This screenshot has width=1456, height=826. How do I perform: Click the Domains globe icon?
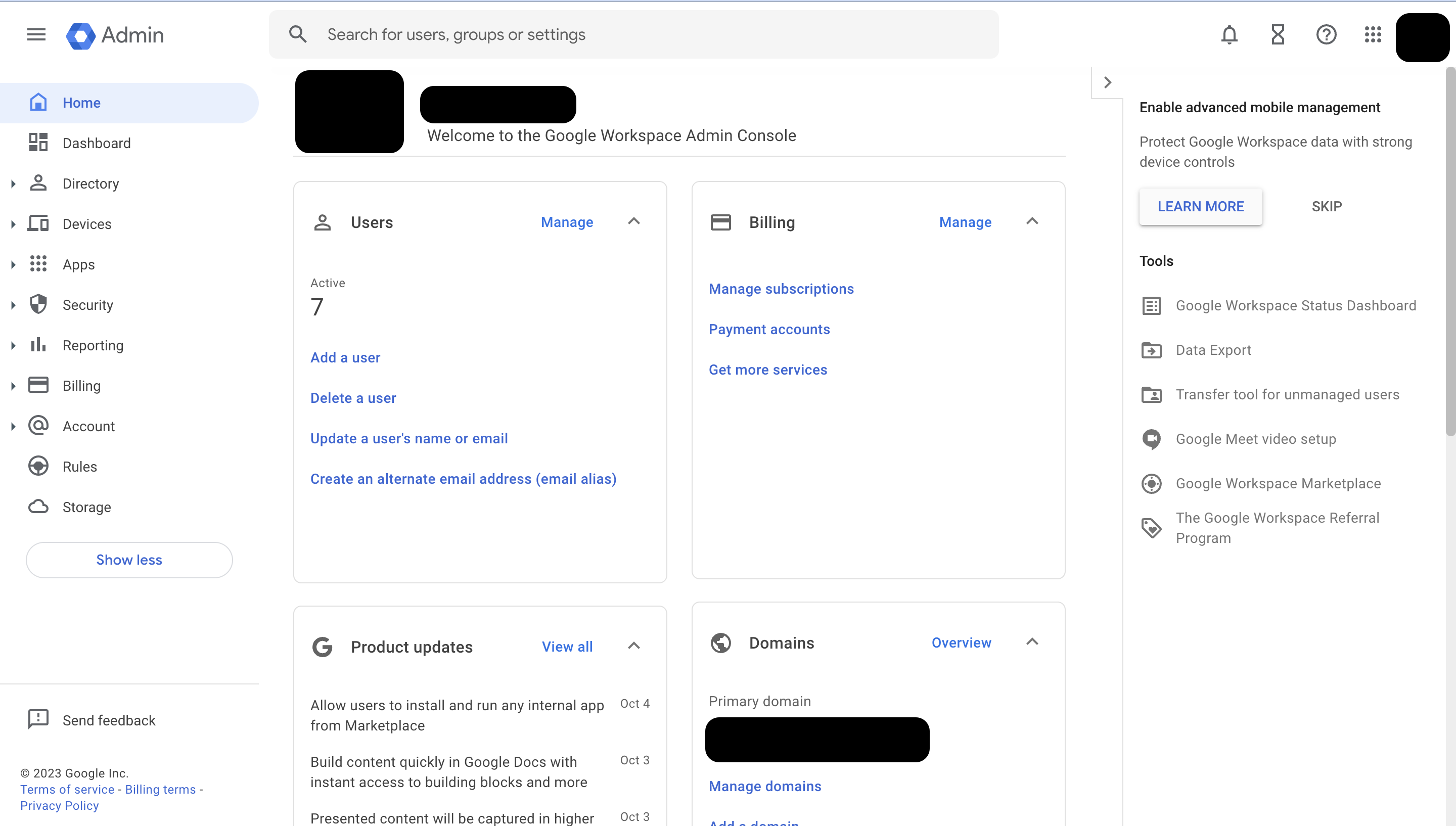click(721, 643)
